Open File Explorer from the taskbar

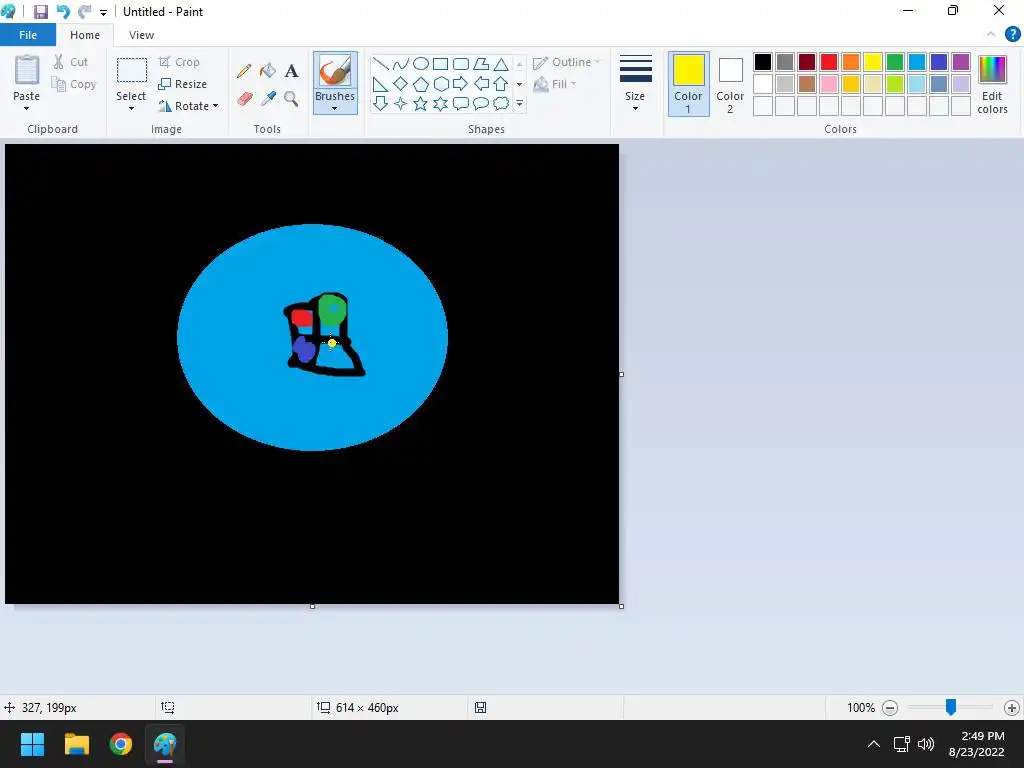pyautogui.click(x=76, y=744)
